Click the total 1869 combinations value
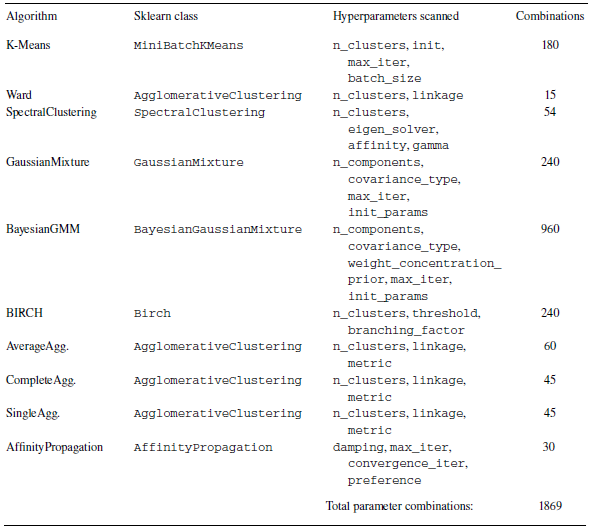The width and height of the screenshot is (591, 528). pyautogui.click(x=550, y=506)
